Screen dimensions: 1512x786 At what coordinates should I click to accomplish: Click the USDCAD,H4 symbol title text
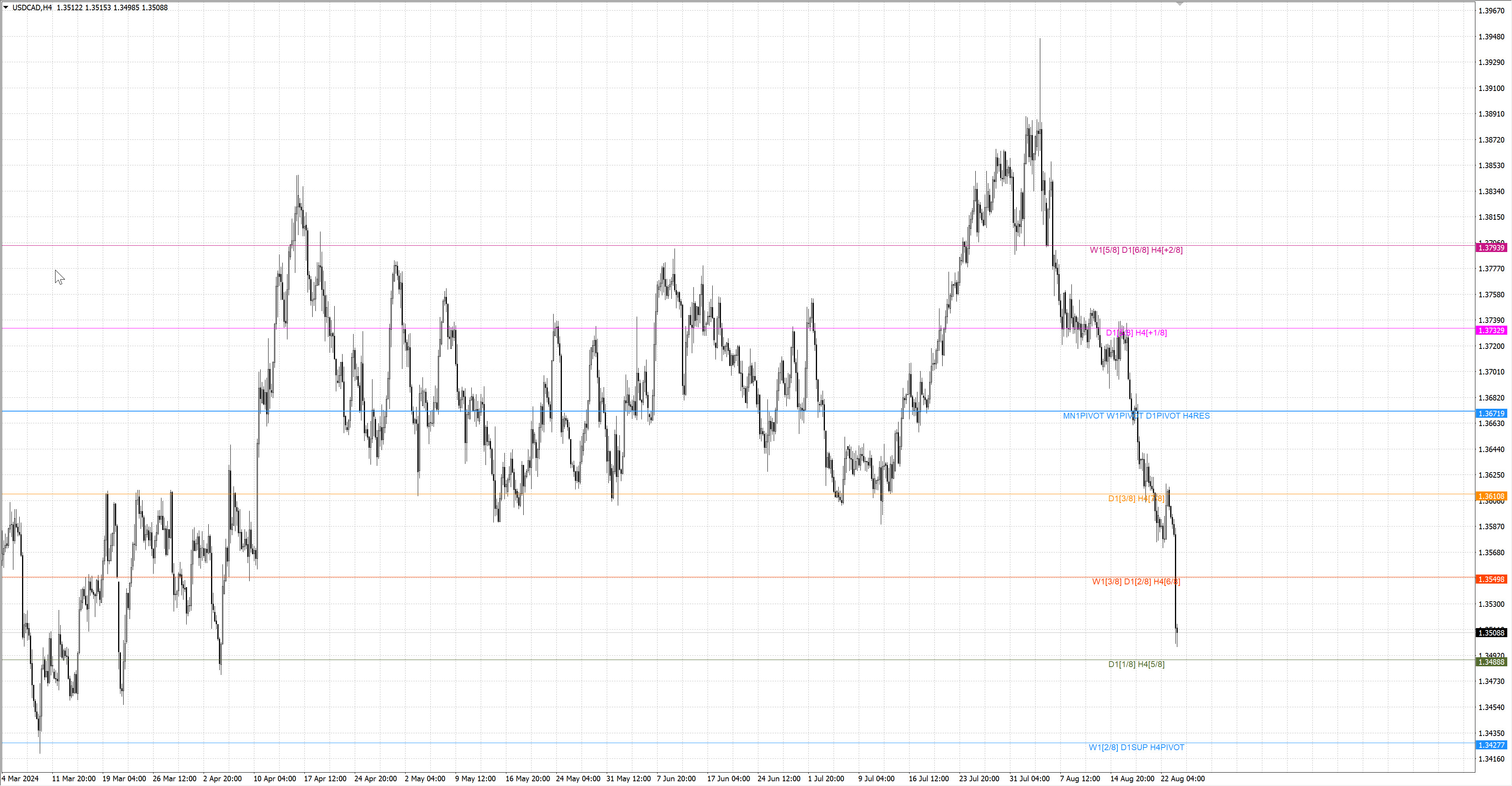pos(31,7)
